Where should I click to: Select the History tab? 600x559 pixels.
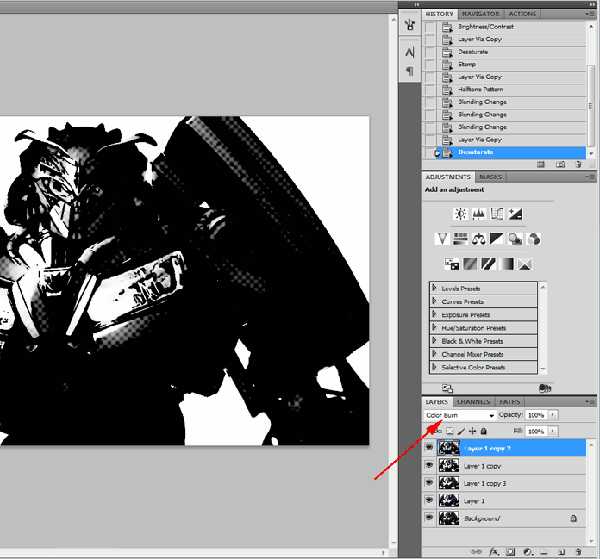coord(440,14)
